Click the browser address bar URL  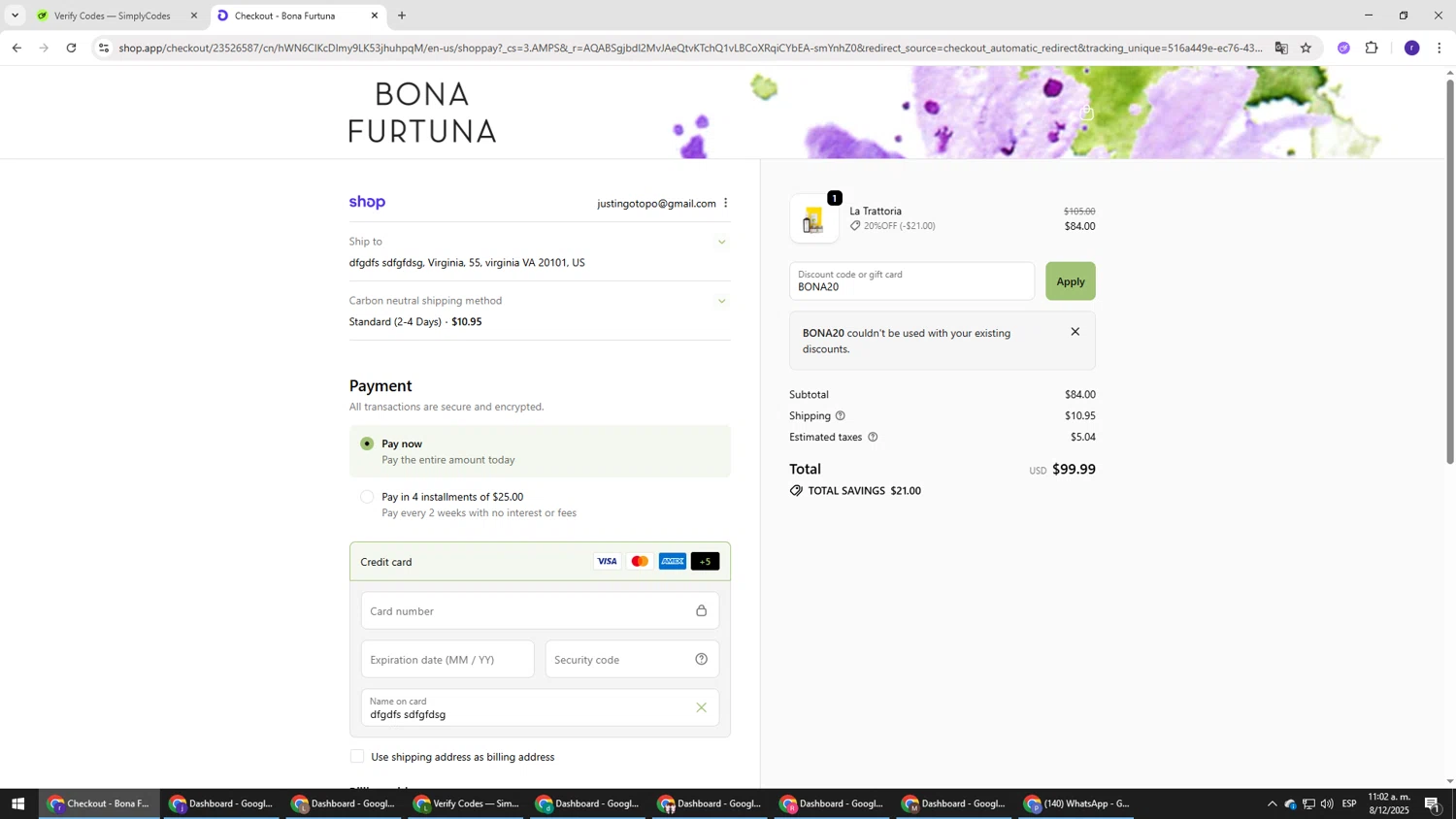[x=689, y=48]
